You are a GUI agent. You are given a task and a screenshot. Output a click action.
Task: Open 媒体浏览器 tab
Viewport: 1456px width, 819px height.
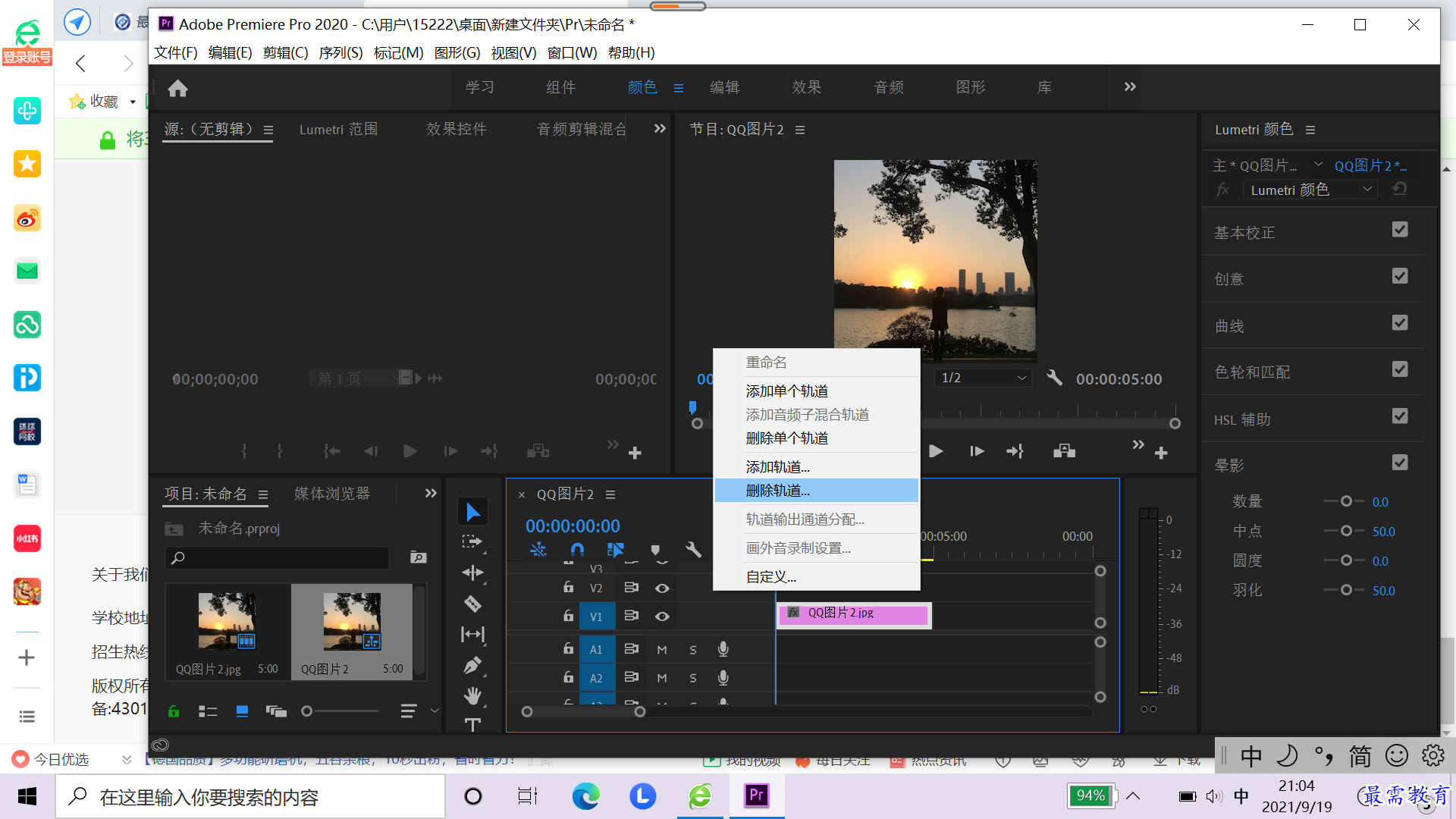332,494
